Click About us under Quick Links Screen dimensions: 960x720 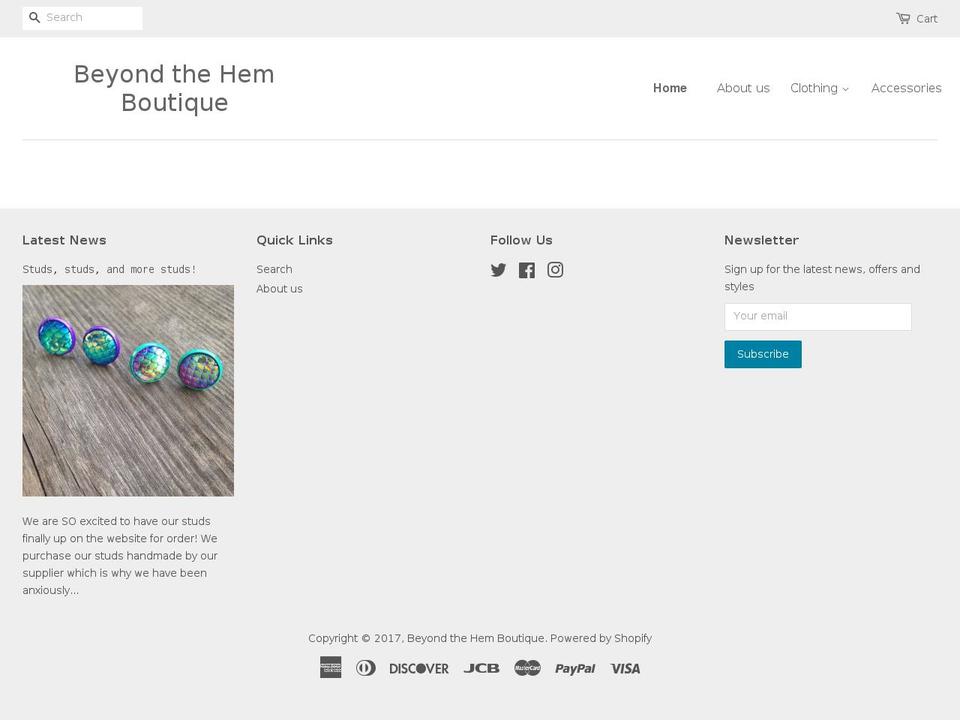click(x=279, y=288)
